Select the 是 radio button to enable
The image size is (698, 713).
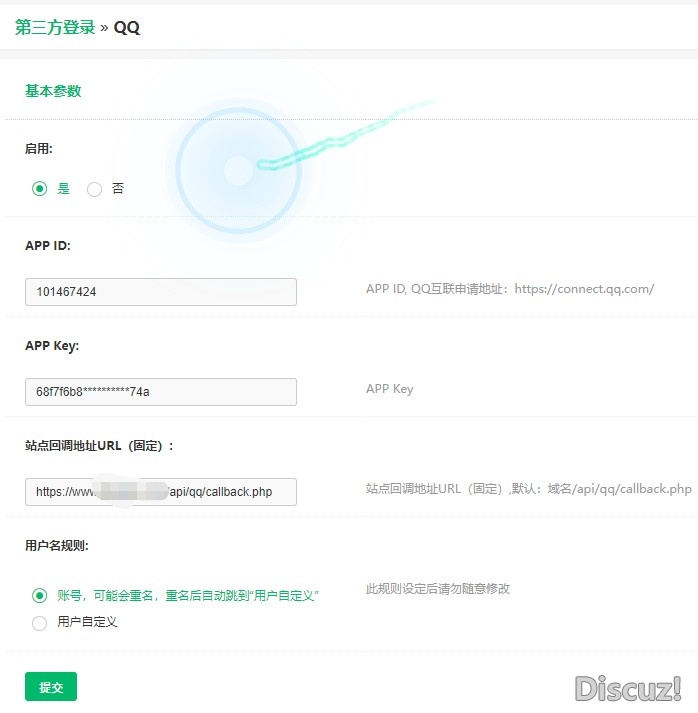point(40,188)
